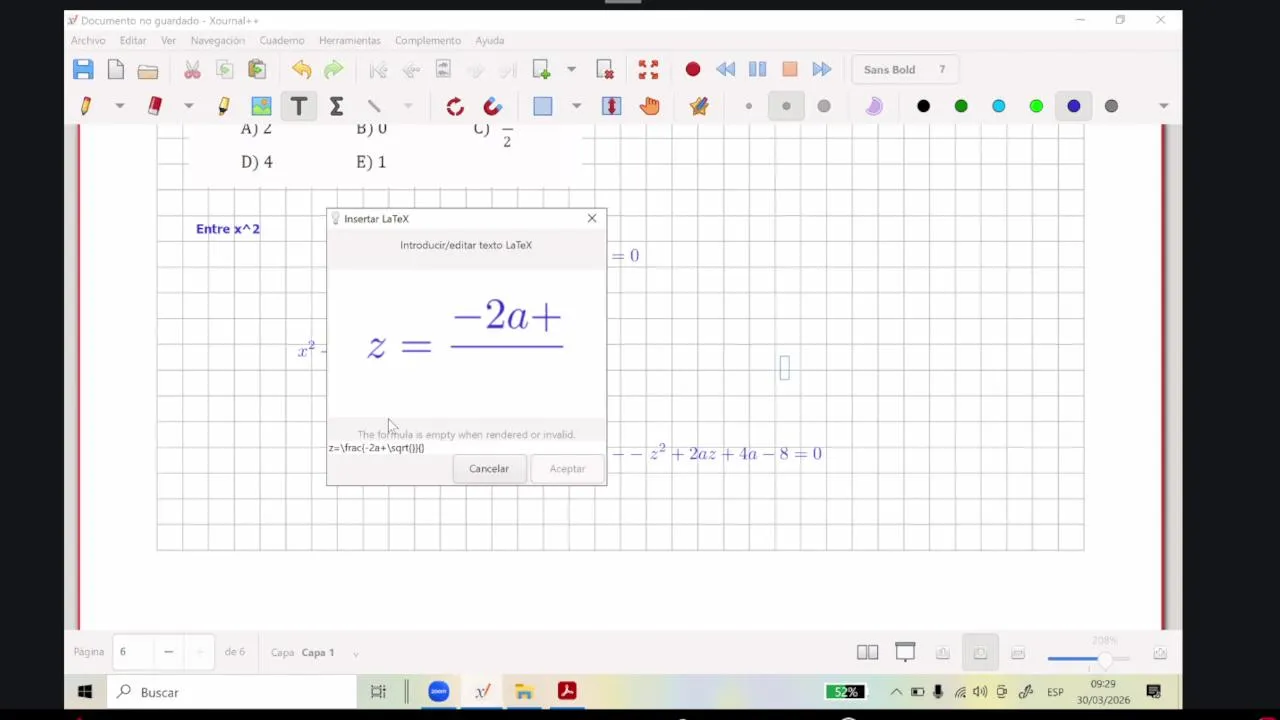Image resolution: width=1280 pixels, height=720 pixels.
Task: Fast forward audio playback
Action: (x=822, y=70)
